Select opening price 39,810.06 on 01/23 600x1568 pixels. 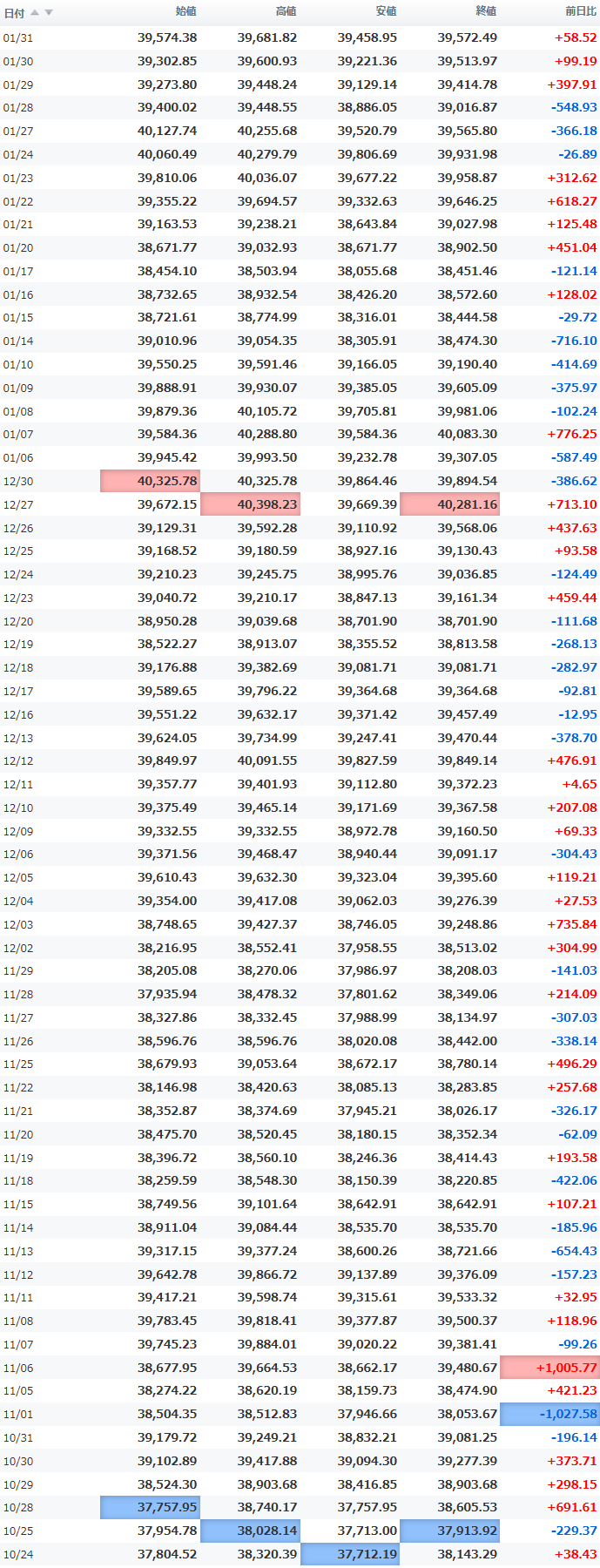(167, 179)
